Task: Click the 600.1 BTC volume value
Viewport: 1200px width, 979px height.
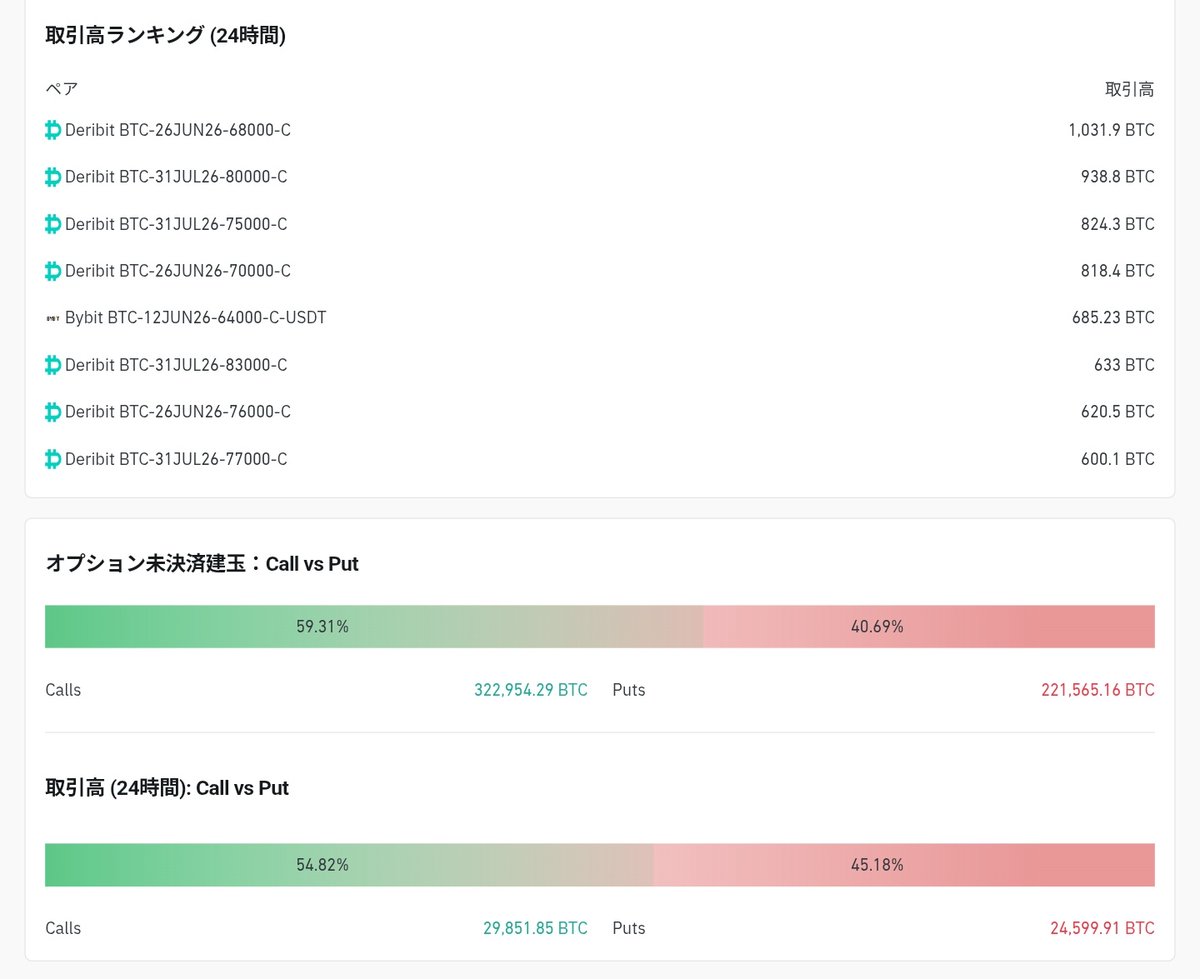Action: (x=1118, y=459)
